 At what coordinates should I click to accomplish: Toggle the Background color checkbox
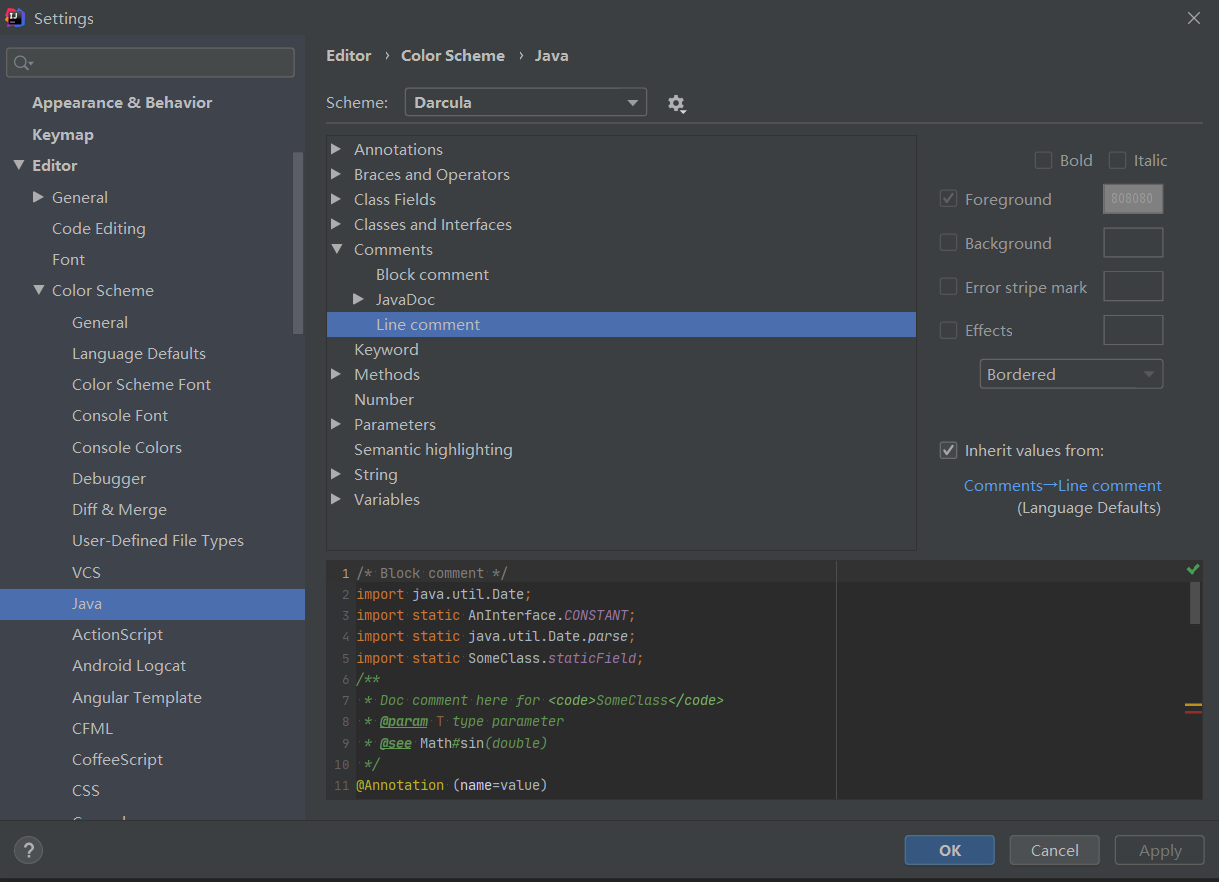coord(949,243)
